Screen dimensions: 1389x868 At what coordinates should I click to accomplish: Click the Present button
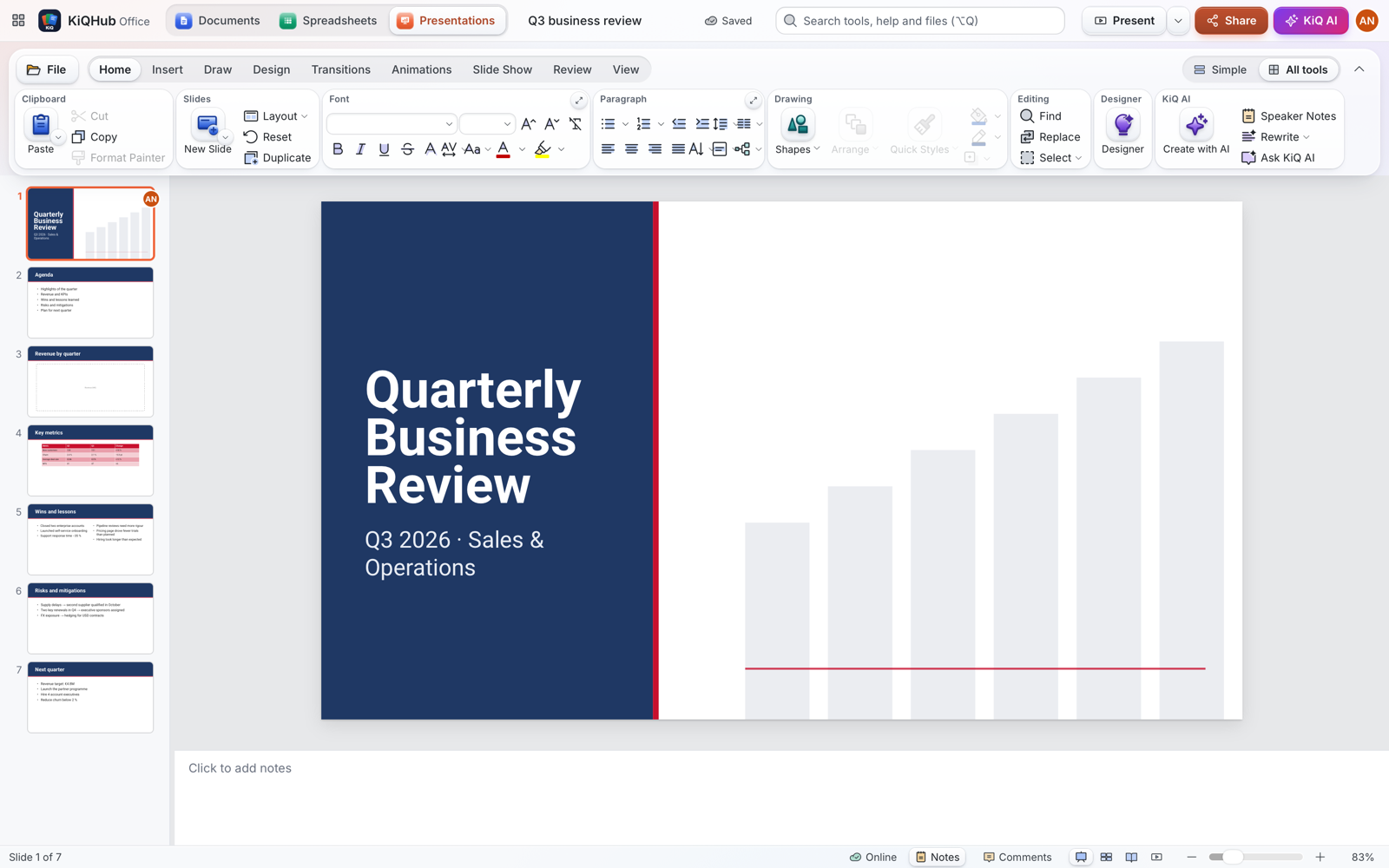[x=1124, y=21]
